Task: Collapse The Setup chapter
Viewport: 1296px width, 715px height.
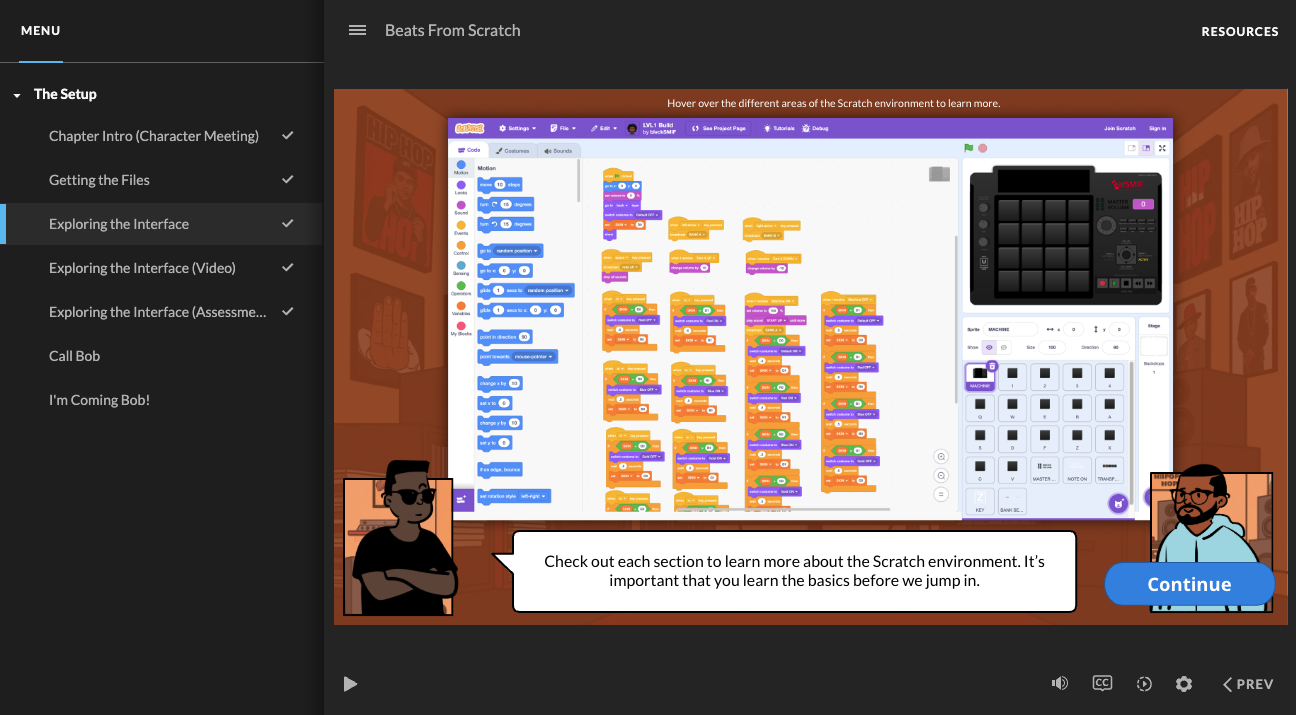Action: tap(17, 95)
